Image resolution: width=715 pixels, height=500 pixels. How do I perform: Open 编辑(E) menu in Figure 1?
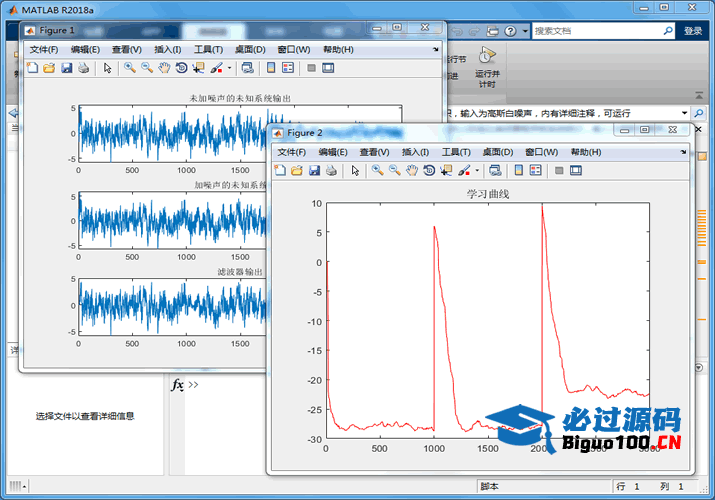[x=85, y=50]
